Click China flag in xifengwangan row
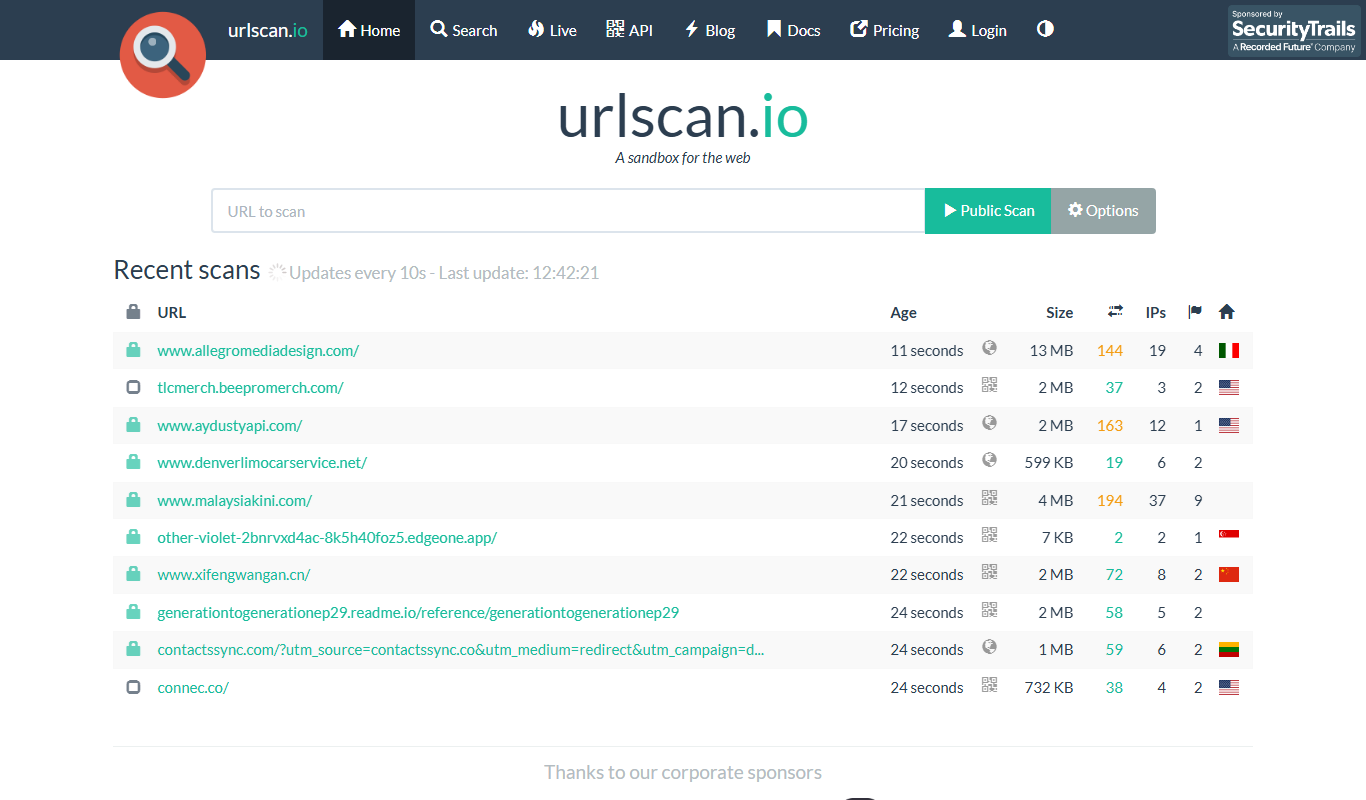1366x800 pixels. tap(1229, 574)
